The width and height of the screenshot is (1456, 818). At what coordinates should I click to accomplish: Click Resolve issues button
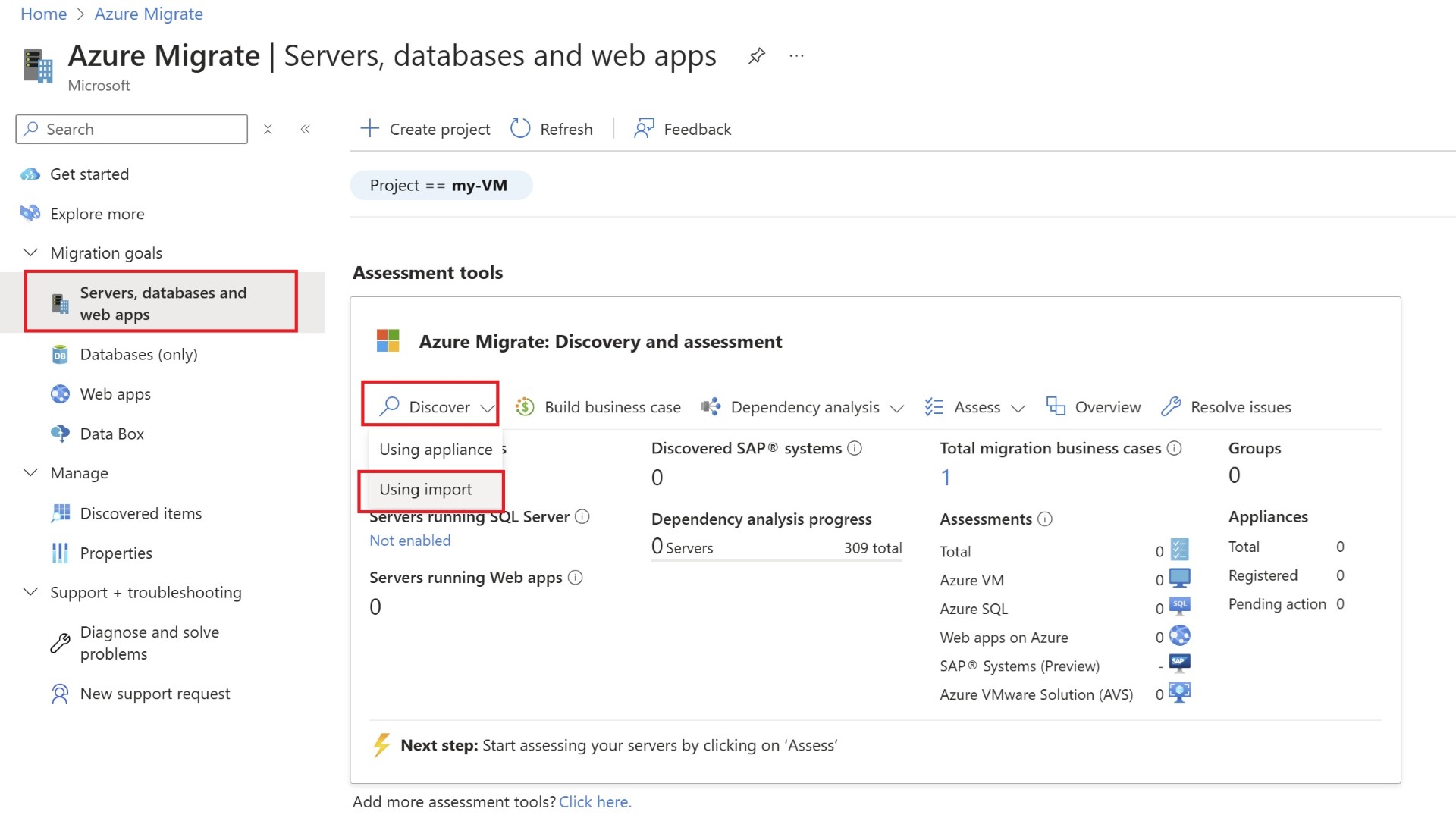[1226, 407]
